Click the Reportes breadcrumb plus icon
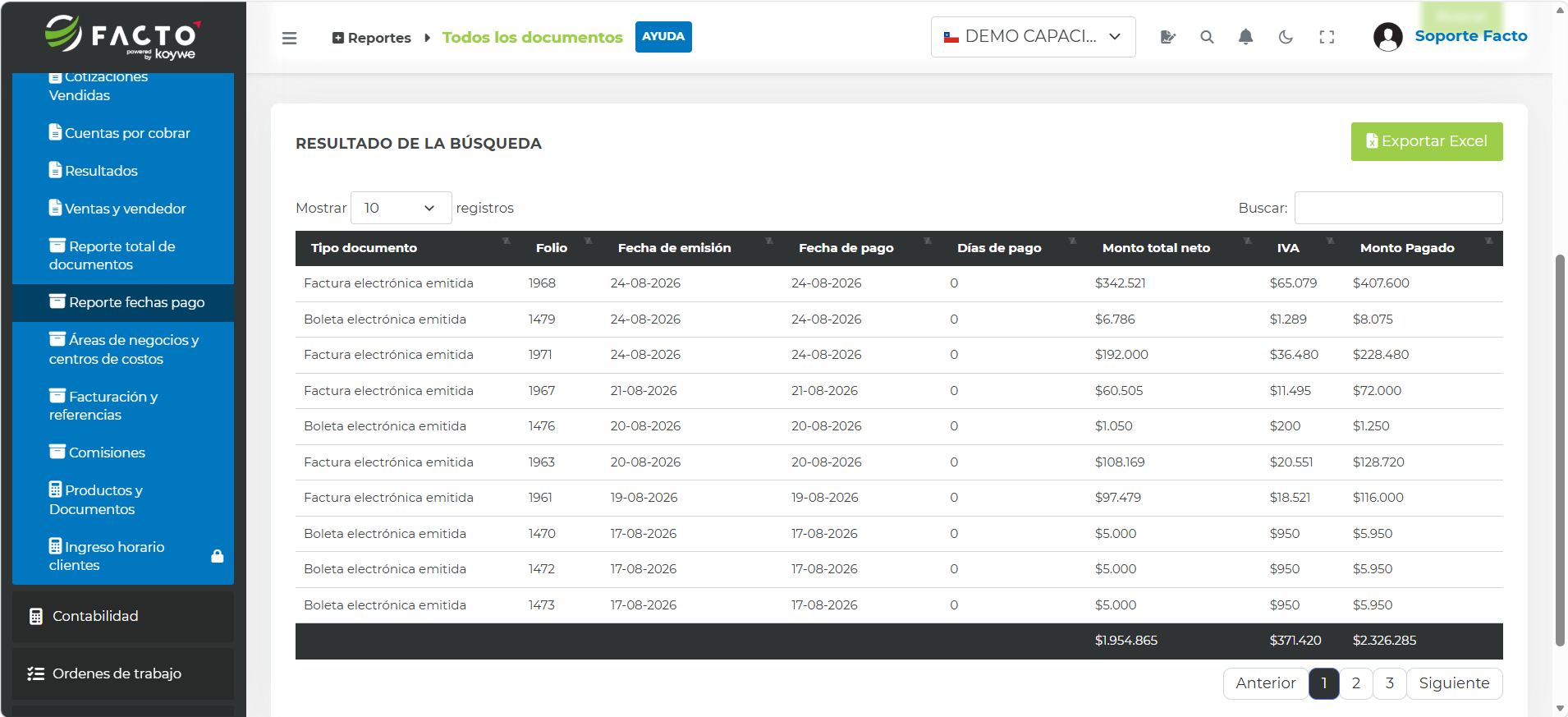The image size is (1568, 717). tap(337, 38)
